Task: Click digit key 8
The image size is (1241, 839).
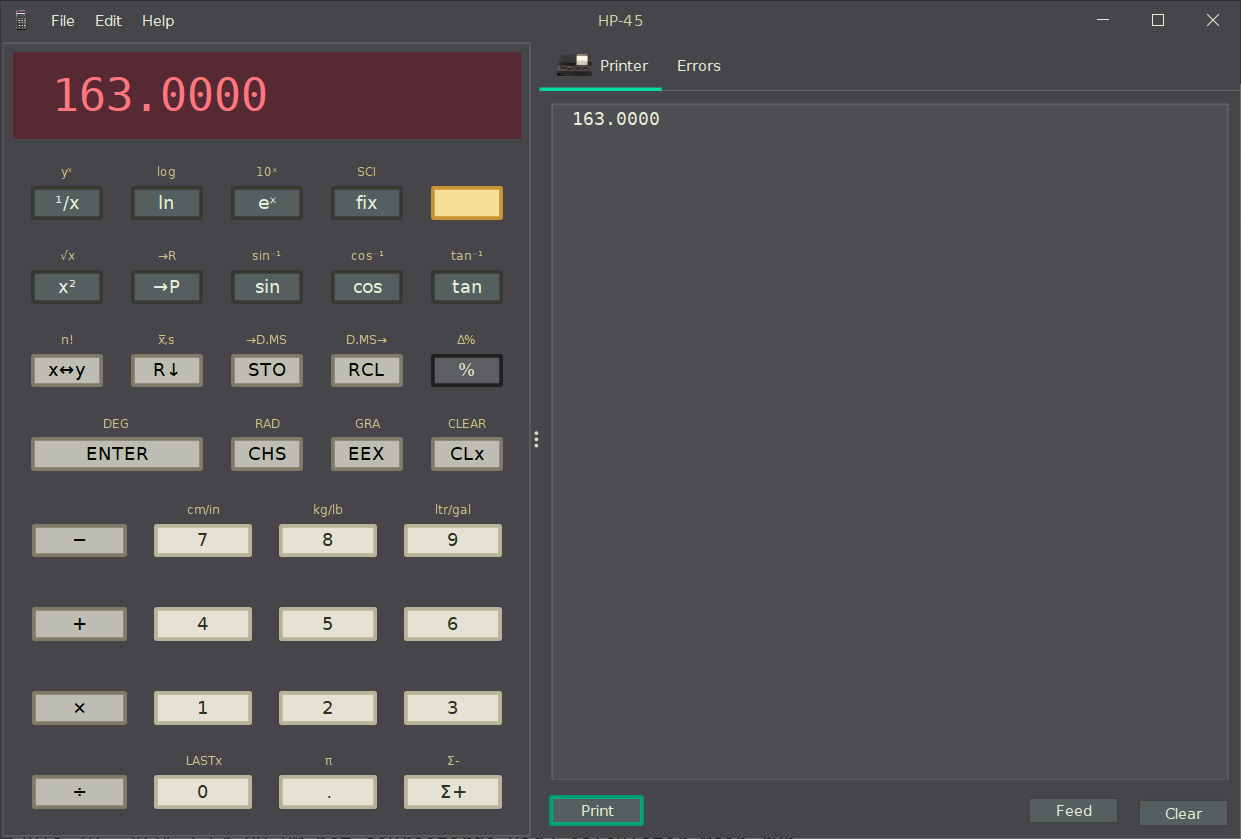Action: pyautogui.click(x=328, y=540)
